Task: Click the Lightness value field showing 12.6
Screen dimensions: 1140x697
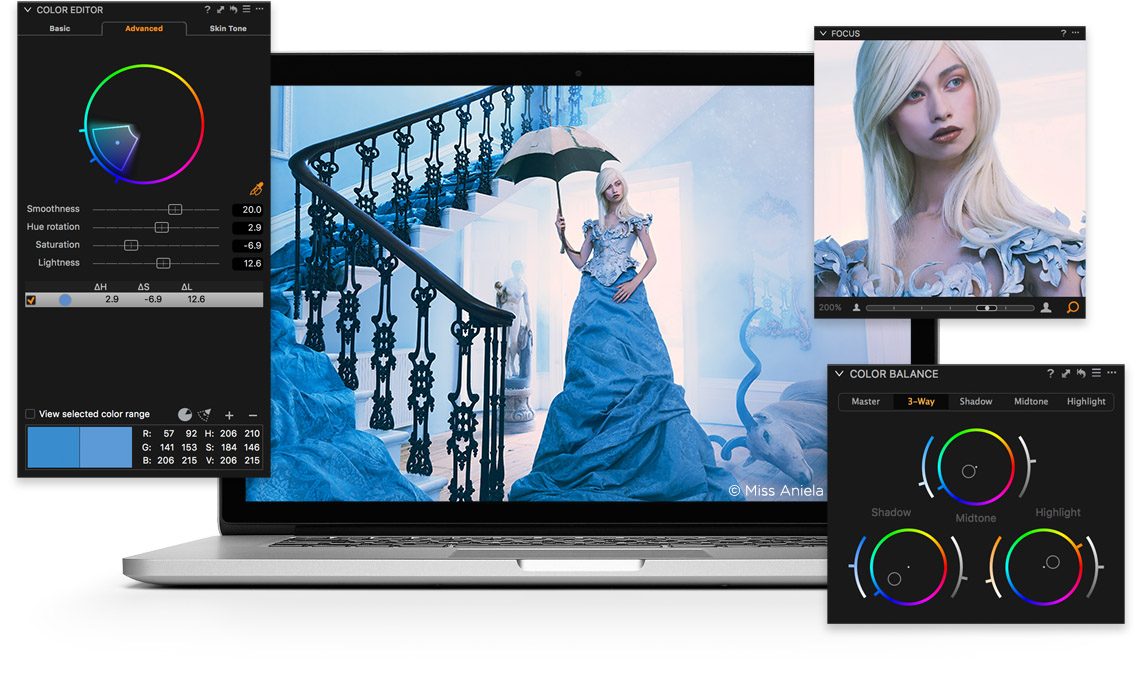Action: 247,263
